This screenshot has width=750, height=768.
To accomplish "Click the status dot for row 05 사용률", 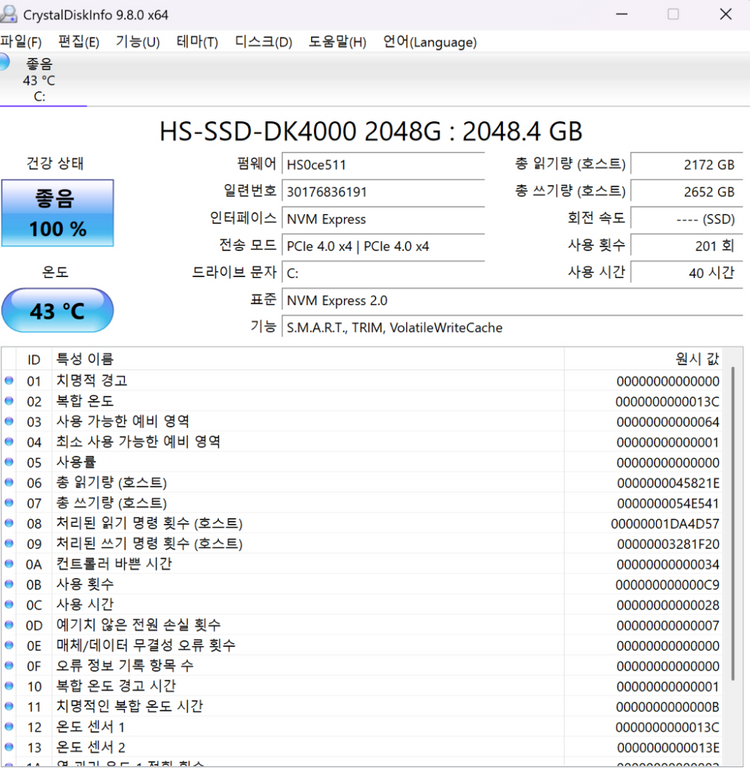I will [9, 462].
